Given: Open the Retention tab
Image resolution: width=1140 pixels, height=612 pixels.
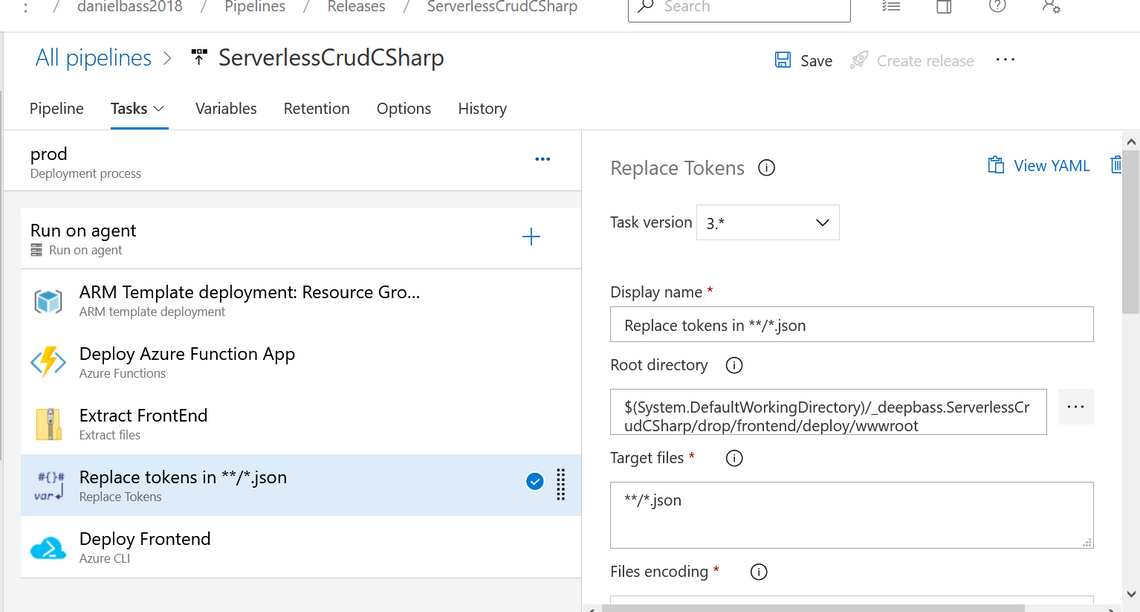Looking at the screenshot, I should 316,108.
